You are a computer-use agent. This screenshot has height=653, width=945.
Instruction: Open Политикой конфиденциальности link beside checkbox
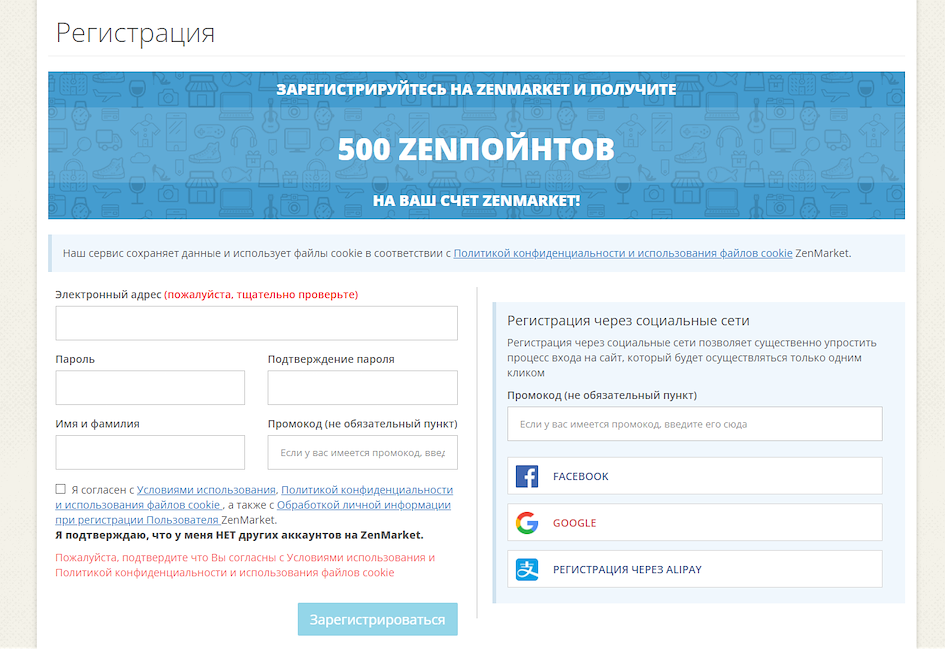pos(367,490)
